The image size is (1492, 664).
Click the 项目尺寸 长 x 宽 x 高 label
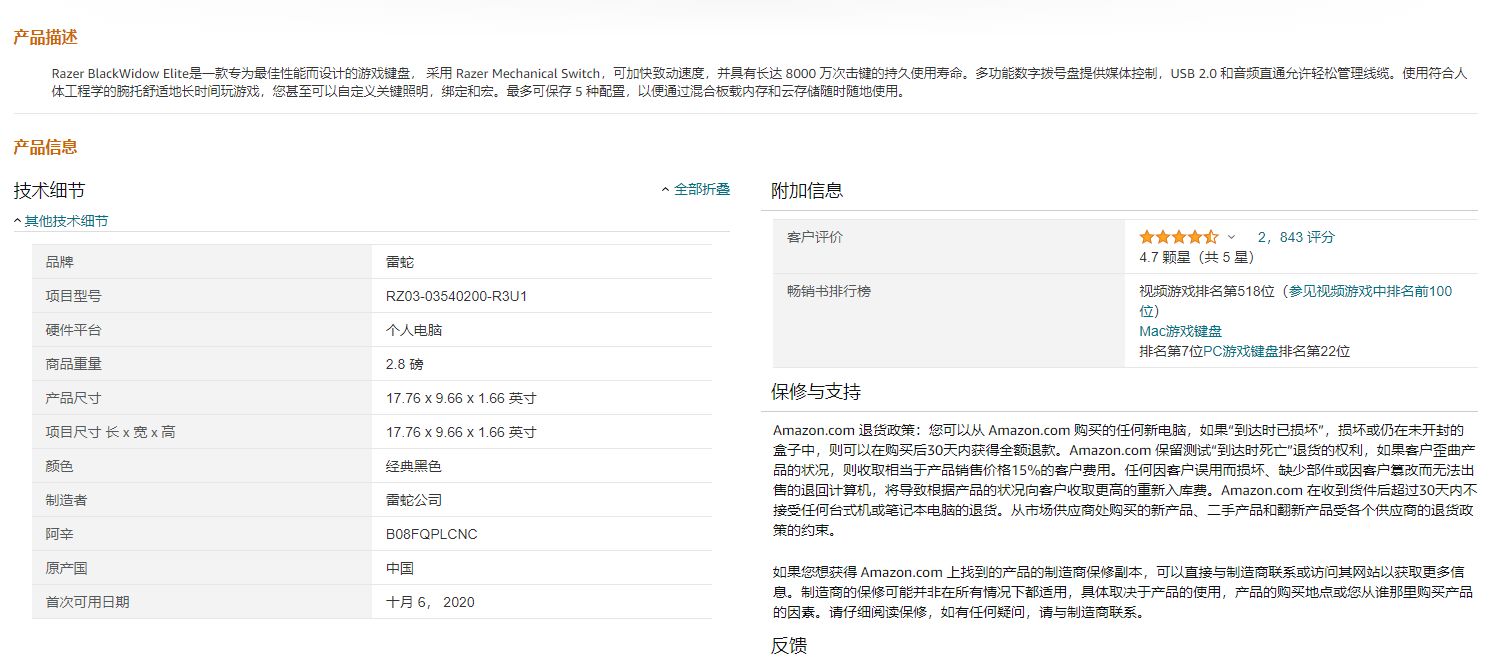point(111,432)
